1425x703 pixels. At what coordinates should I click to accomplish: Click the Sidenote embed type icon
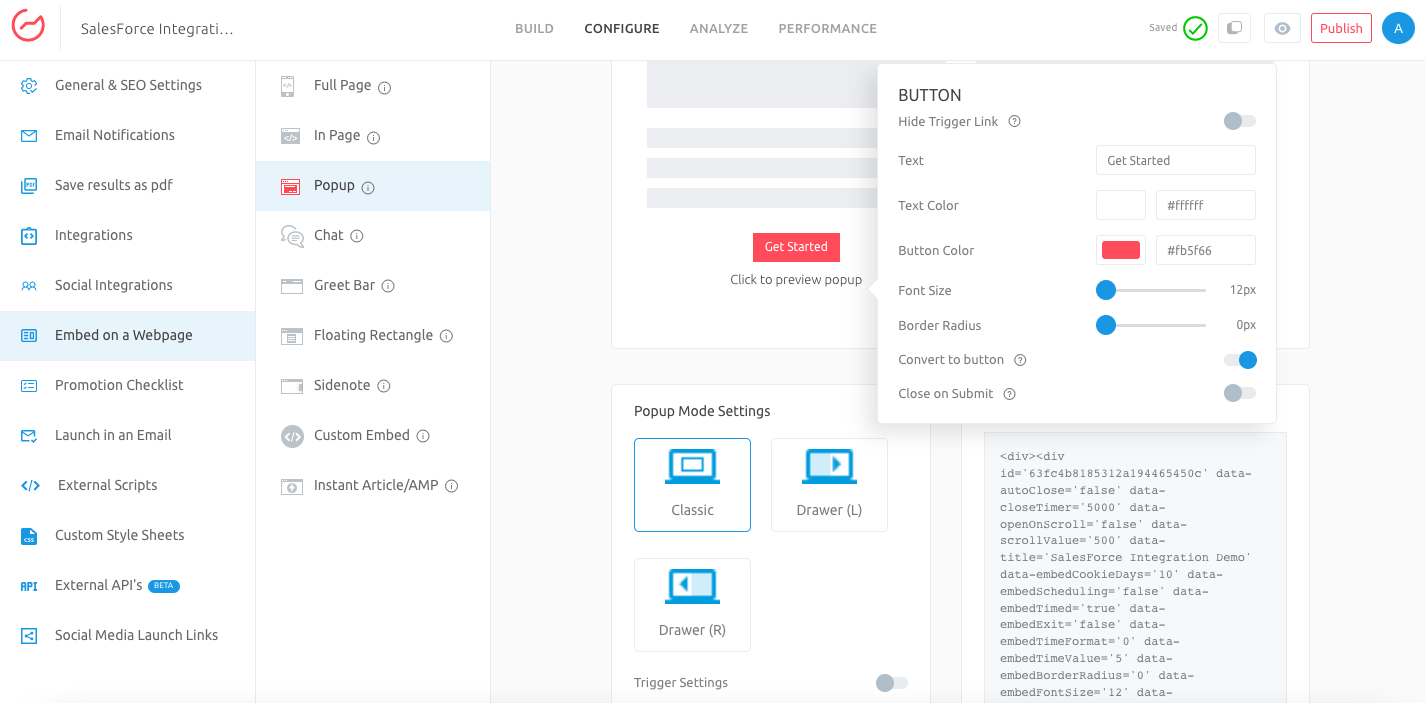[x=291, y=386]
